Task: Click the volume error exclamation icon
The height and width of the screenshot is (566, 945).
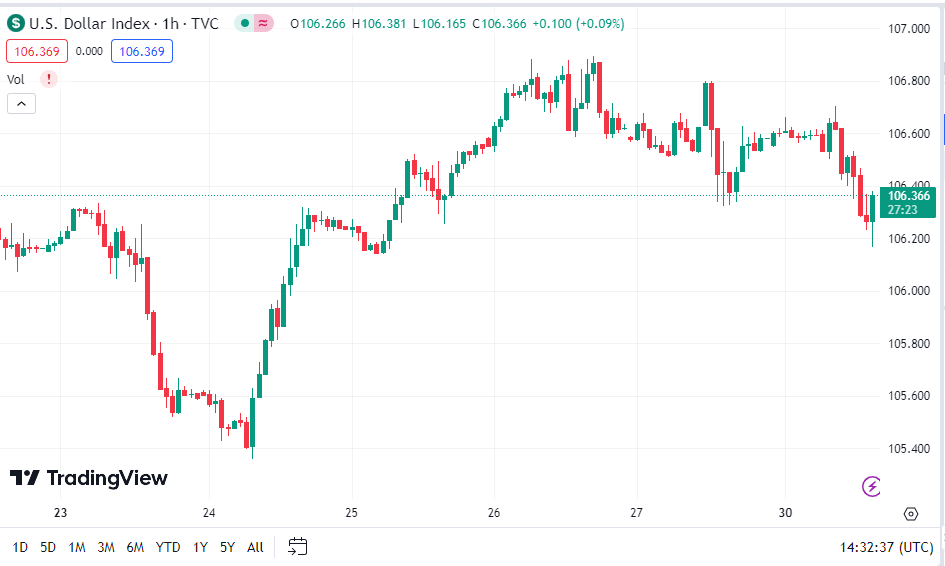Action: coord(49,79)
